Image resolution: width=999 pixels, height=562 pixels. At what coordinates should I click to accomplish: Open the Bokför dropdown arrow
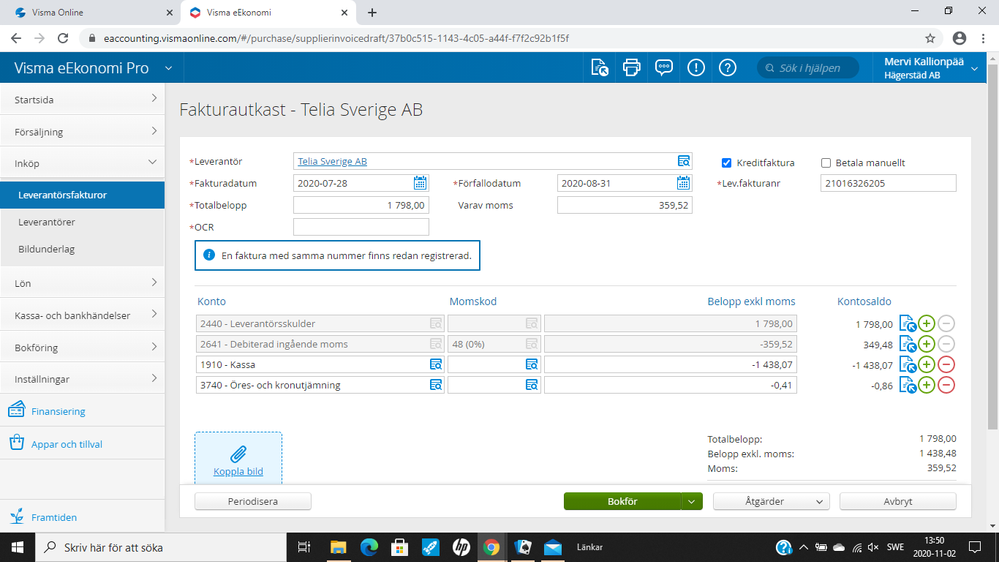coord(691,501)
